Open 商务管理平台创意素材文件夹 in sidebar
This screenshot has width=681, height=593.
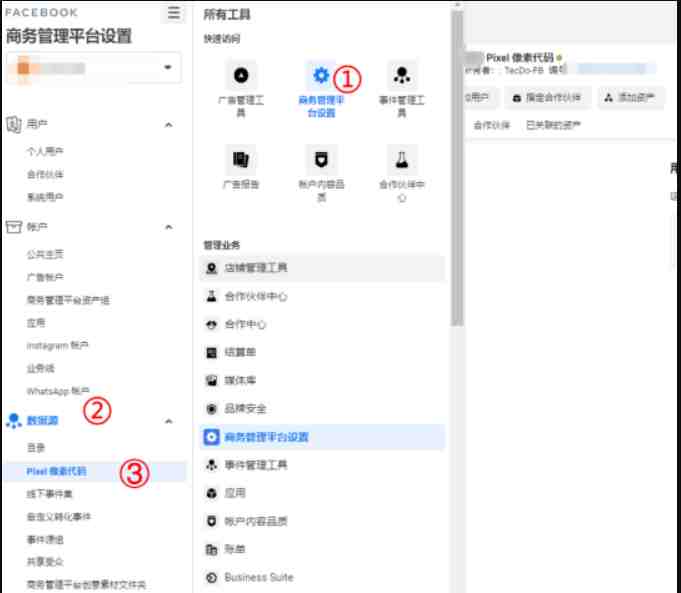pos(86,585)
